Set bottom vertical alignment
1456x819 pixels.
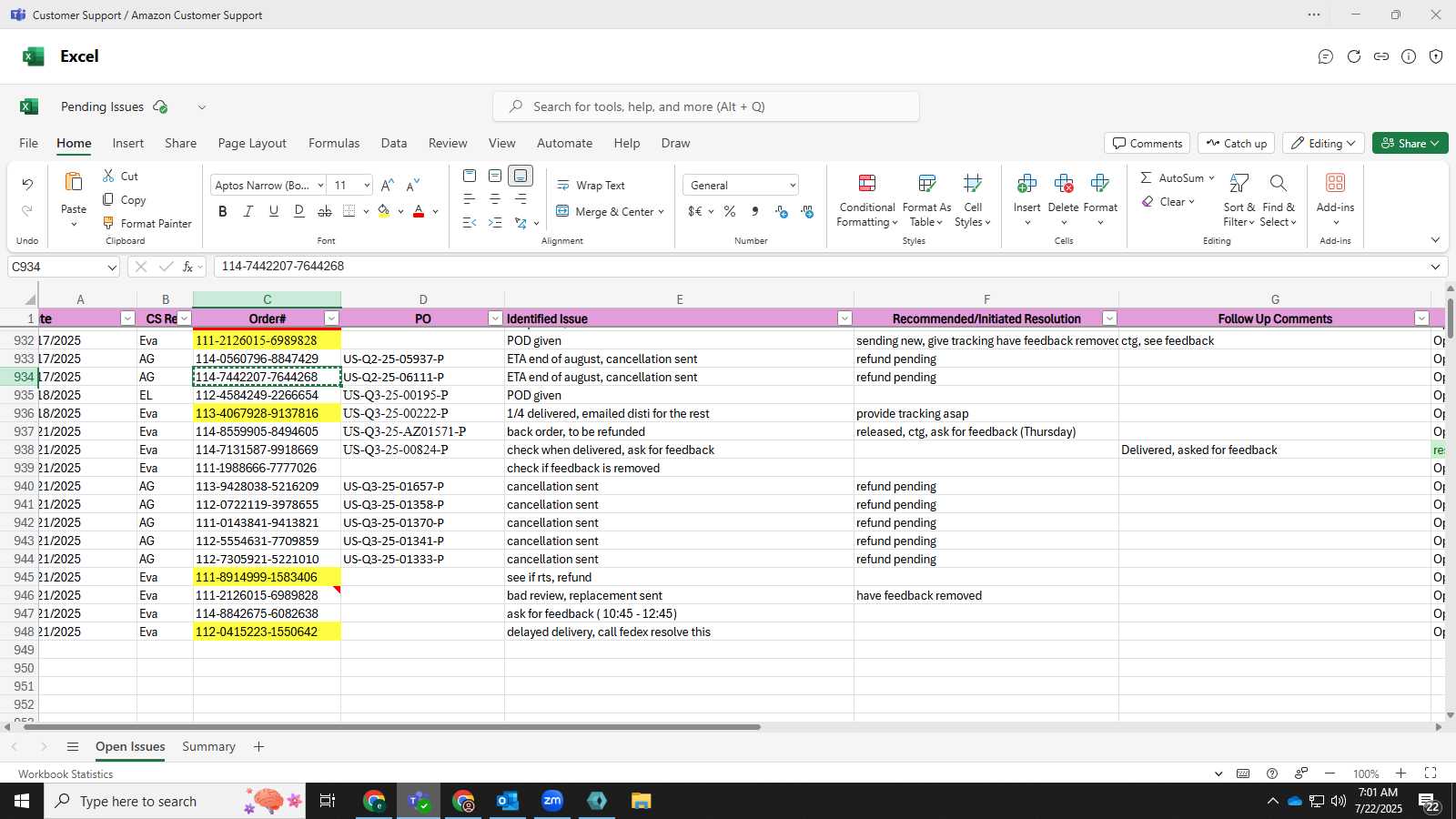(x=521, y=176)
